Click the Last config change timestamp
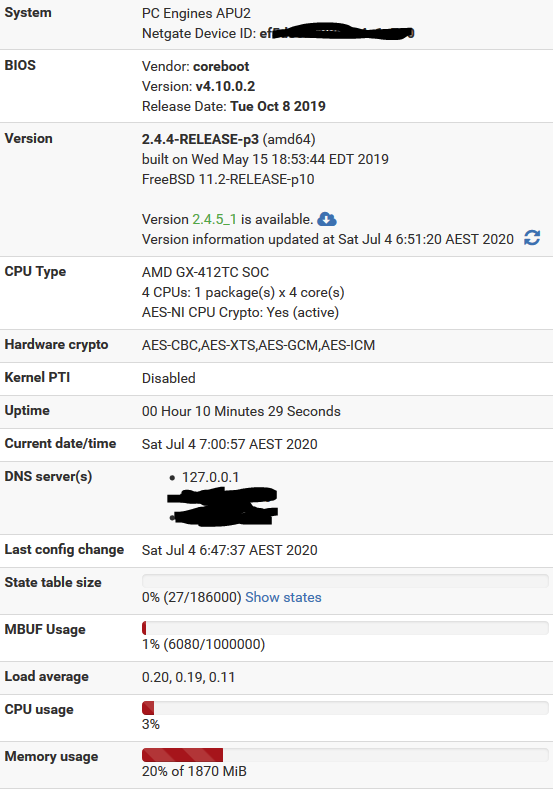The width and height of the screenshot is (553, 794). [229, 550]
